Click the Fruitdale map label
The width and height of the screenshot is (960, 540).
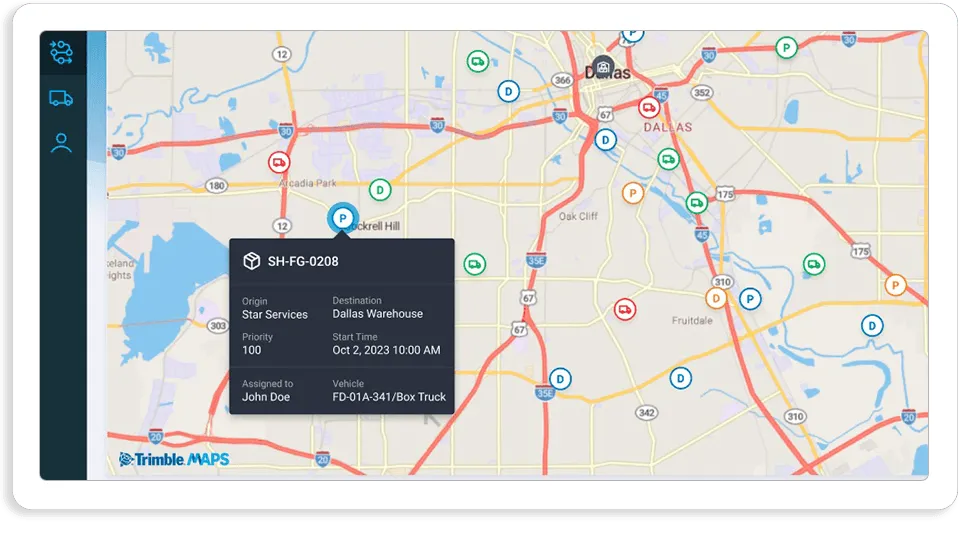point(692,320)
